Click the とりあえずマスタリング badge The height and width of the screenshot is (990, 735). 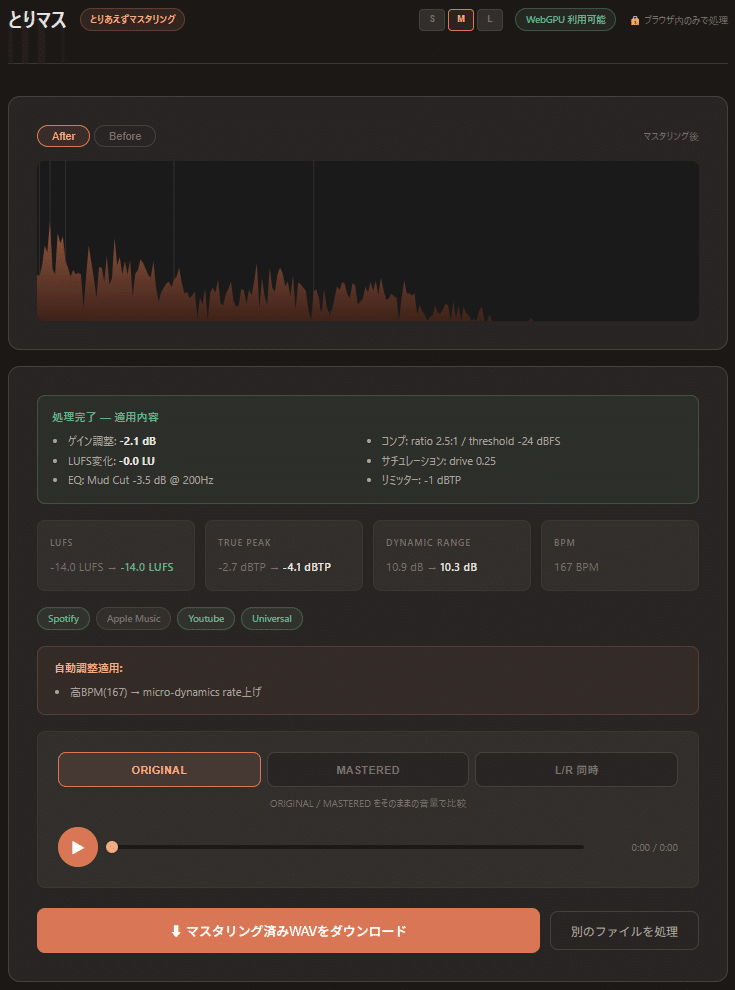click(x=133, y=20)
